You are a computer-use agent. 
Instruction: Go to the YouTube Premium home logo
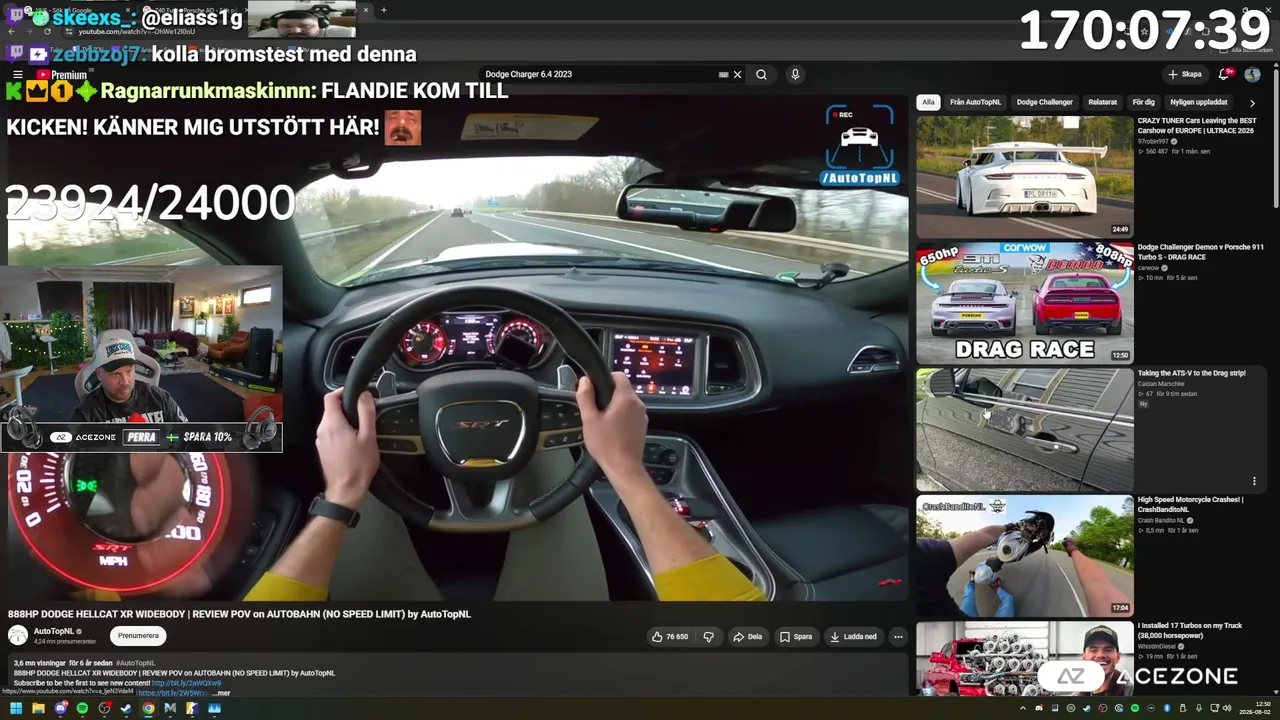pos(62,75)
